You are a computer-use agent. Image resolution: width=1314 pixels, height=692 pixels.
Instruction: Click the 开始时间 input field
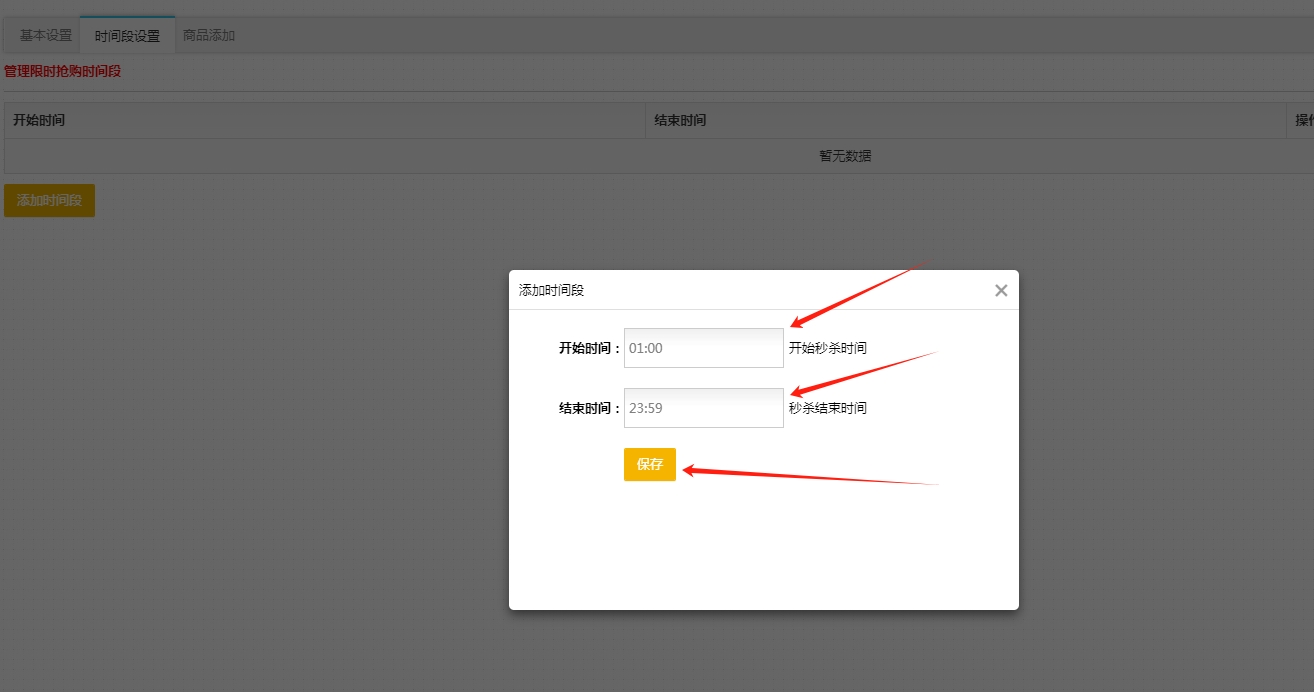point(704,348)
